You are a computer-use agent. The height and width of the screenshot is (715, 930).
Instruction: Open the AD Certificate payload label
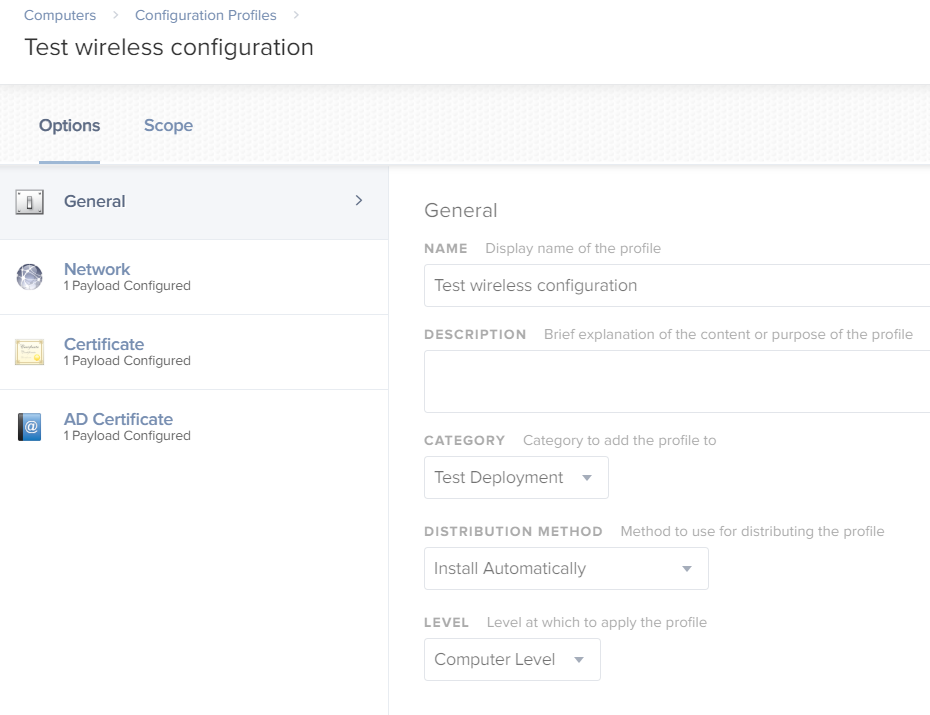(x=118, y=419)
